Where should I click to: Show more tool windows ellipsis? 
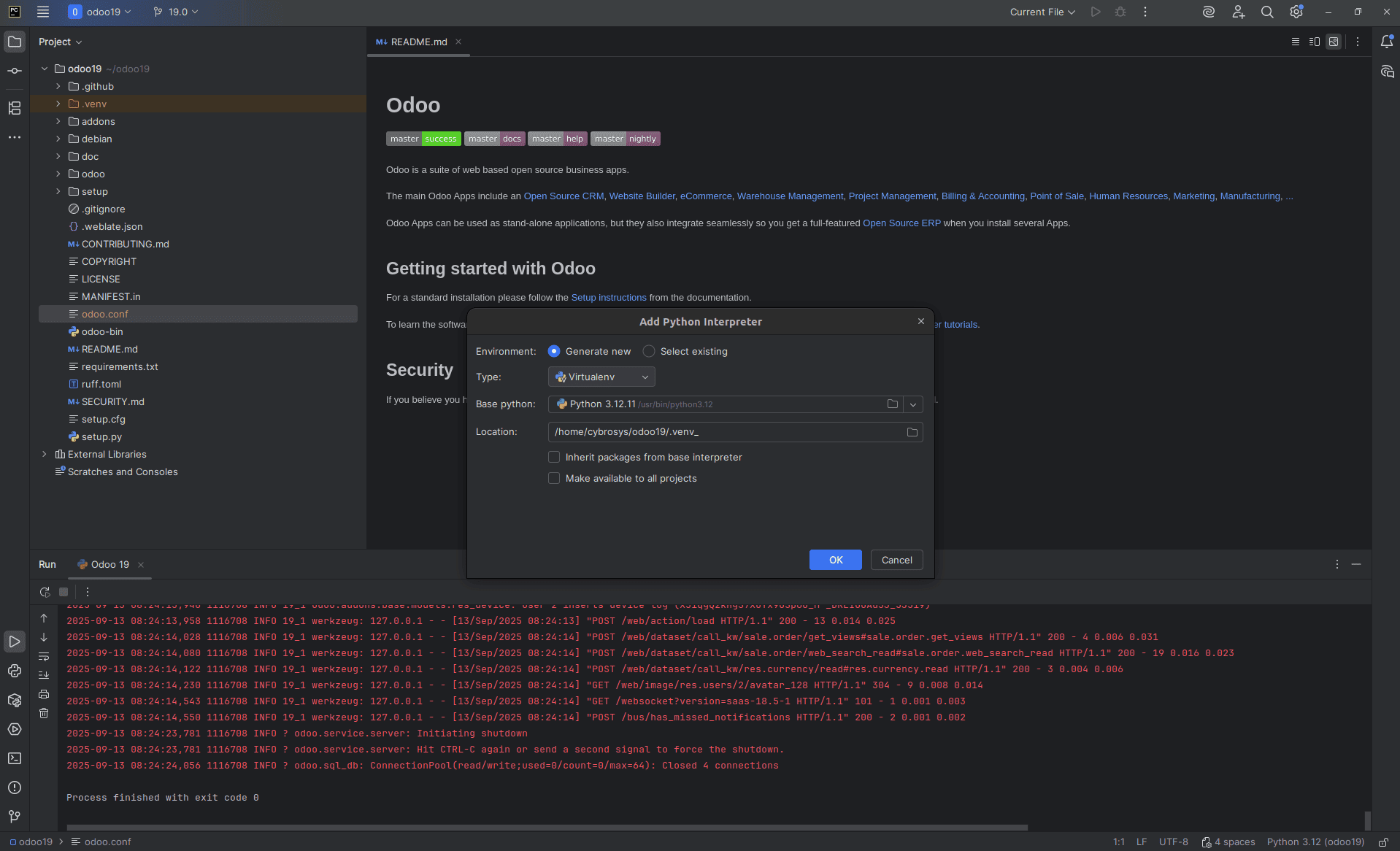point(15,137)
